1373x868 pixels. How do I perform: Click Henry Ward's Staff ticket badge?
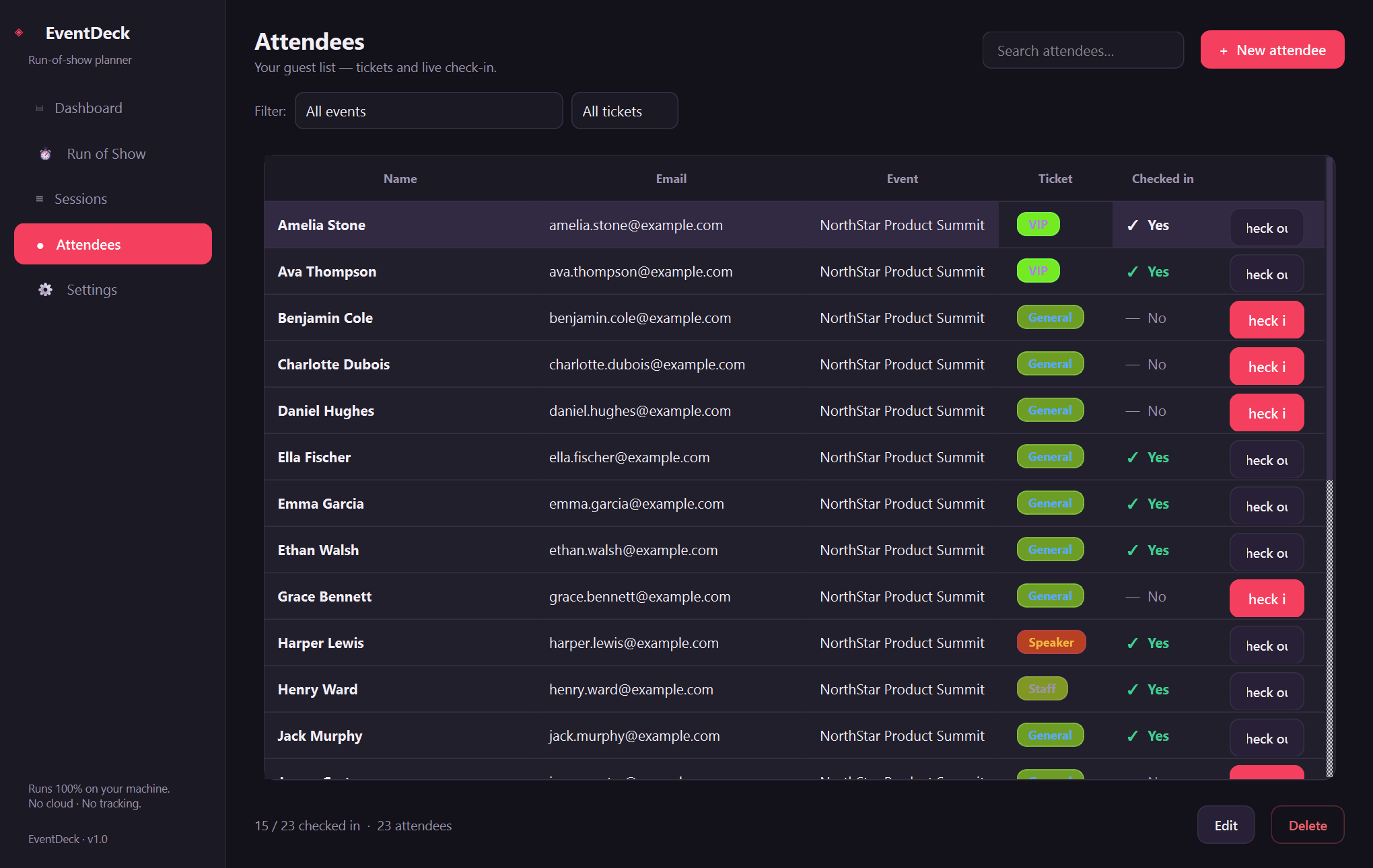pyautogui.click(x=1042, y=689)
